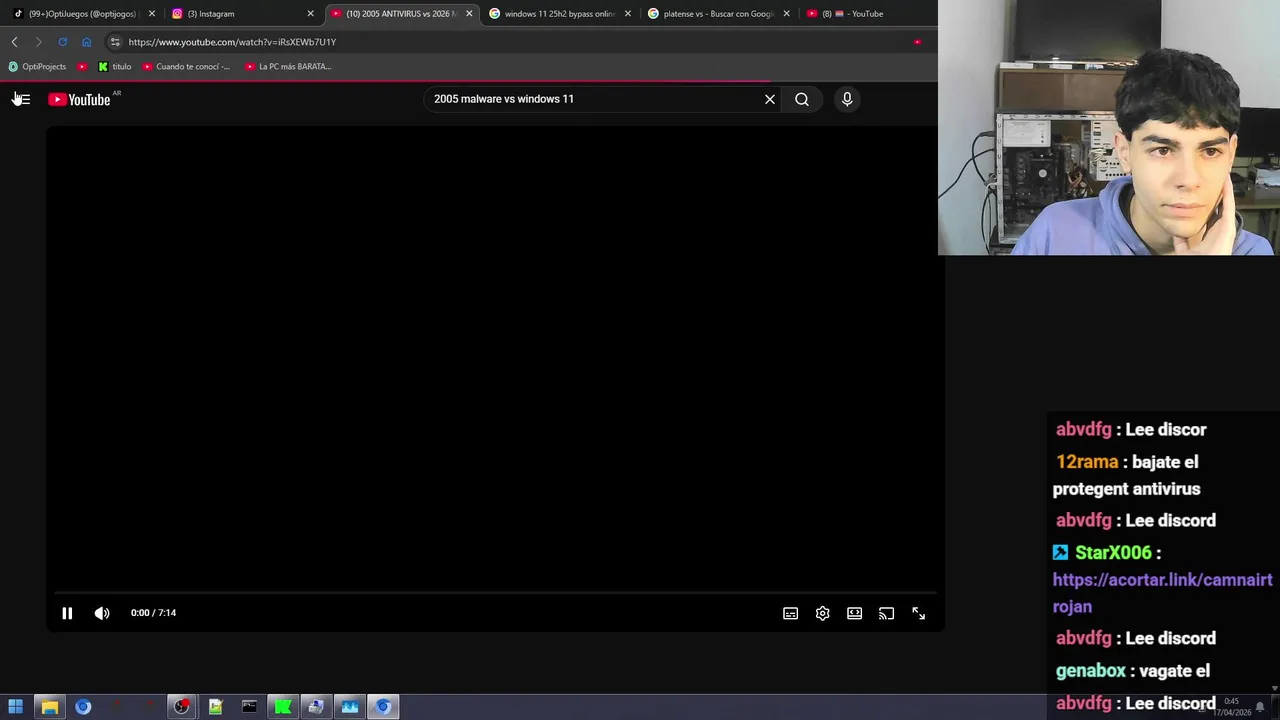This screenshot has height=720, width=1280.
Task: Enter fullscreen mode on player
Action: click(918, 613)
